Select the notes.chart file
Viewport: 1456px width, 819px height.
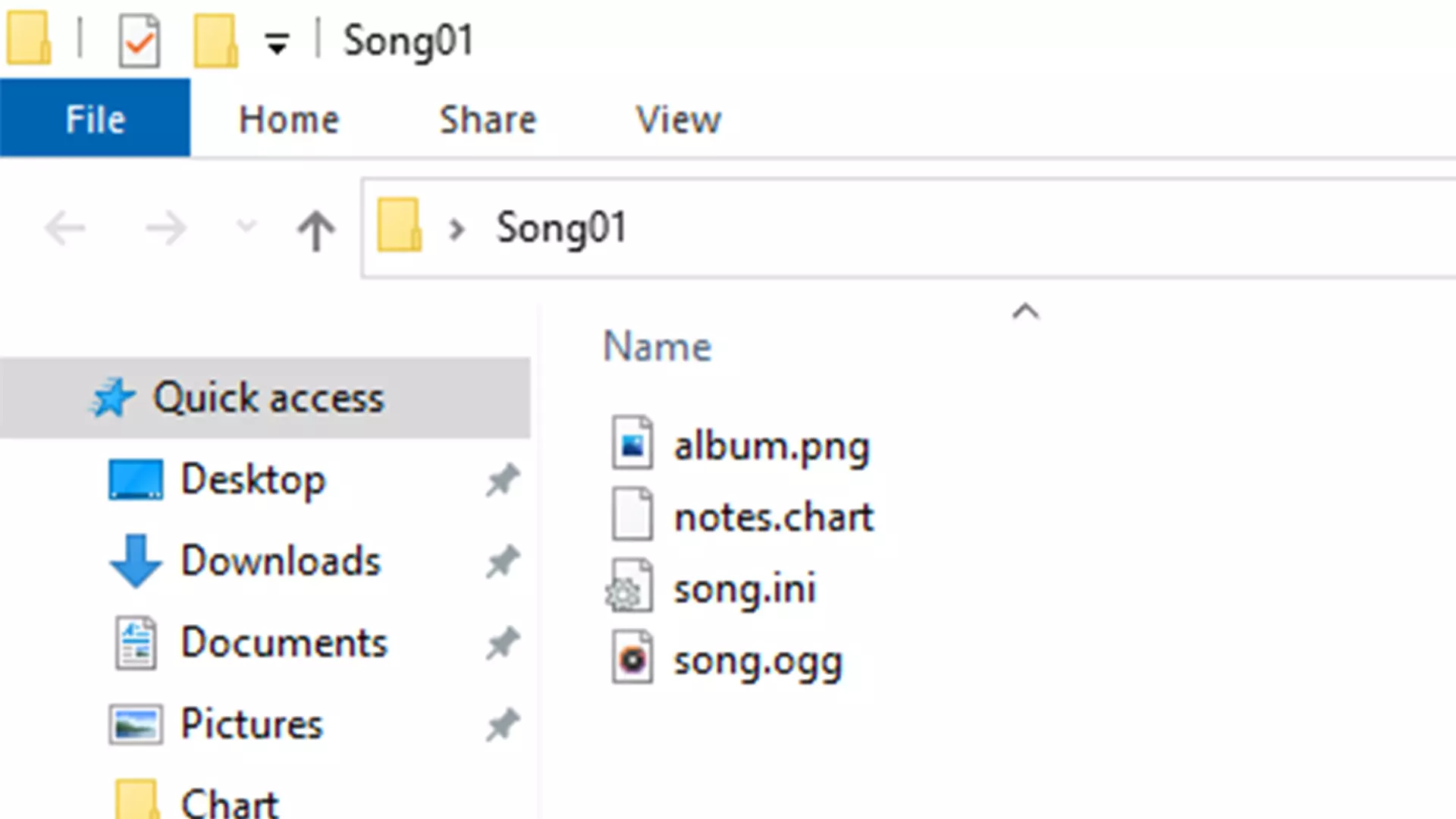click(x=773, y=517)
